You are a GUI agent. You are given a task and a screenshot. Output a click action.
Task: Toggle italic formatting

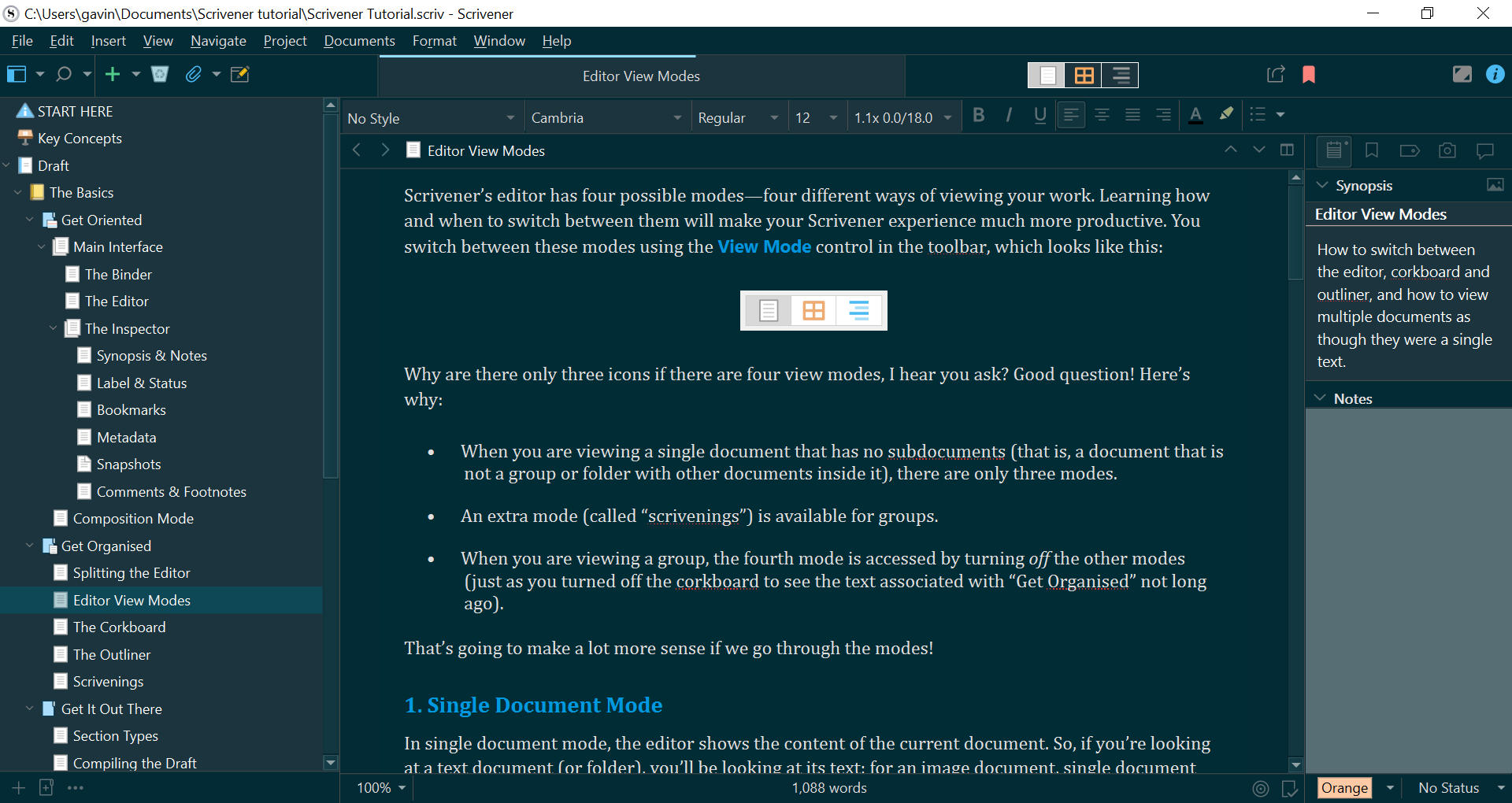pyautogui.click(x=1009, y=115)
